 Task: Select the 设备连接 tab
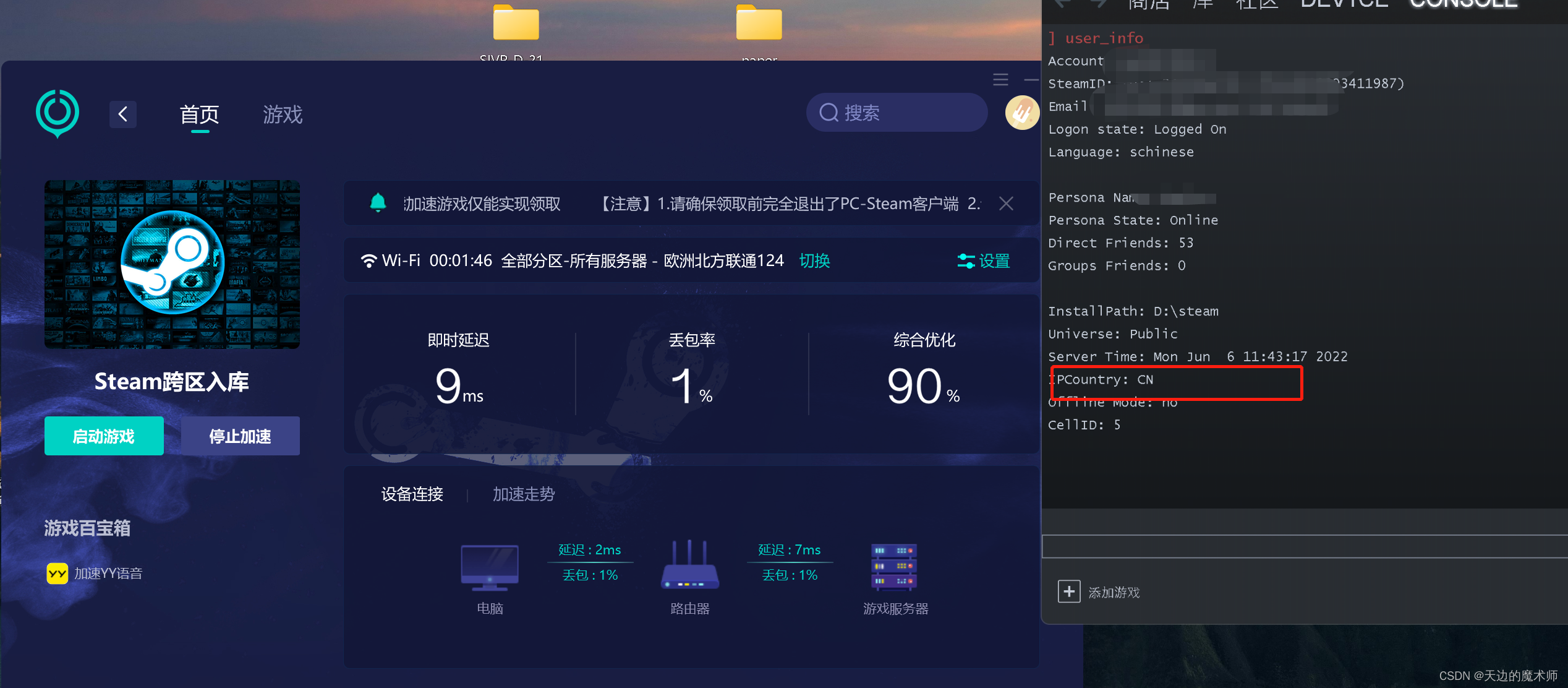(x=412, y=494)
